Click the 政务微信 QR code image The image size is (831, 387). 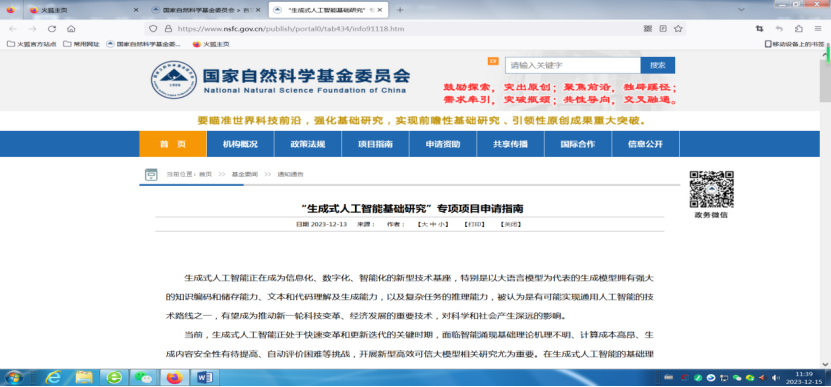[711, 189]
